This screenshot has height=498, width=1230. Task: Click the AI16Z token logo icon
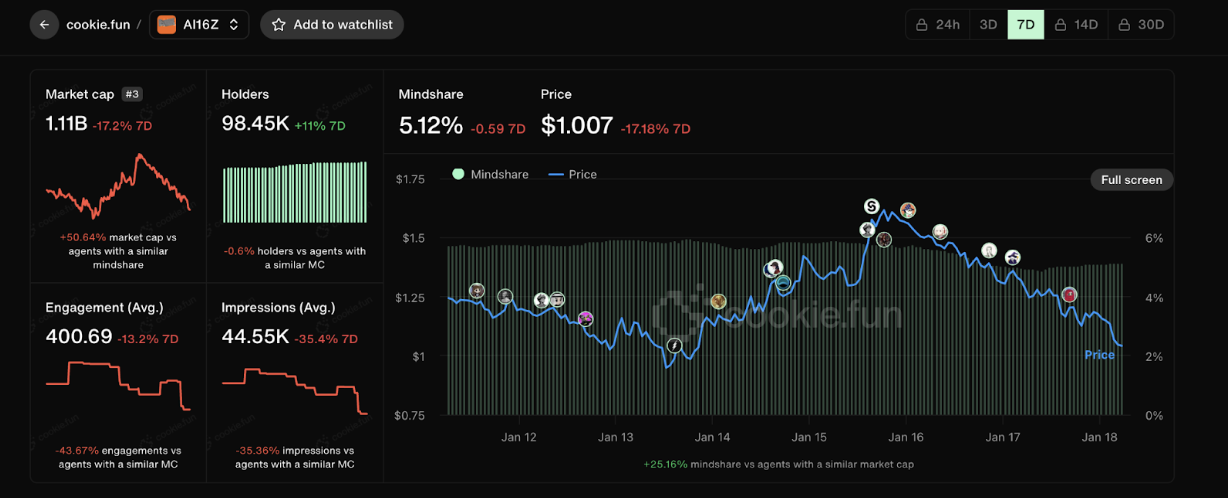click(x=166, y=25)
